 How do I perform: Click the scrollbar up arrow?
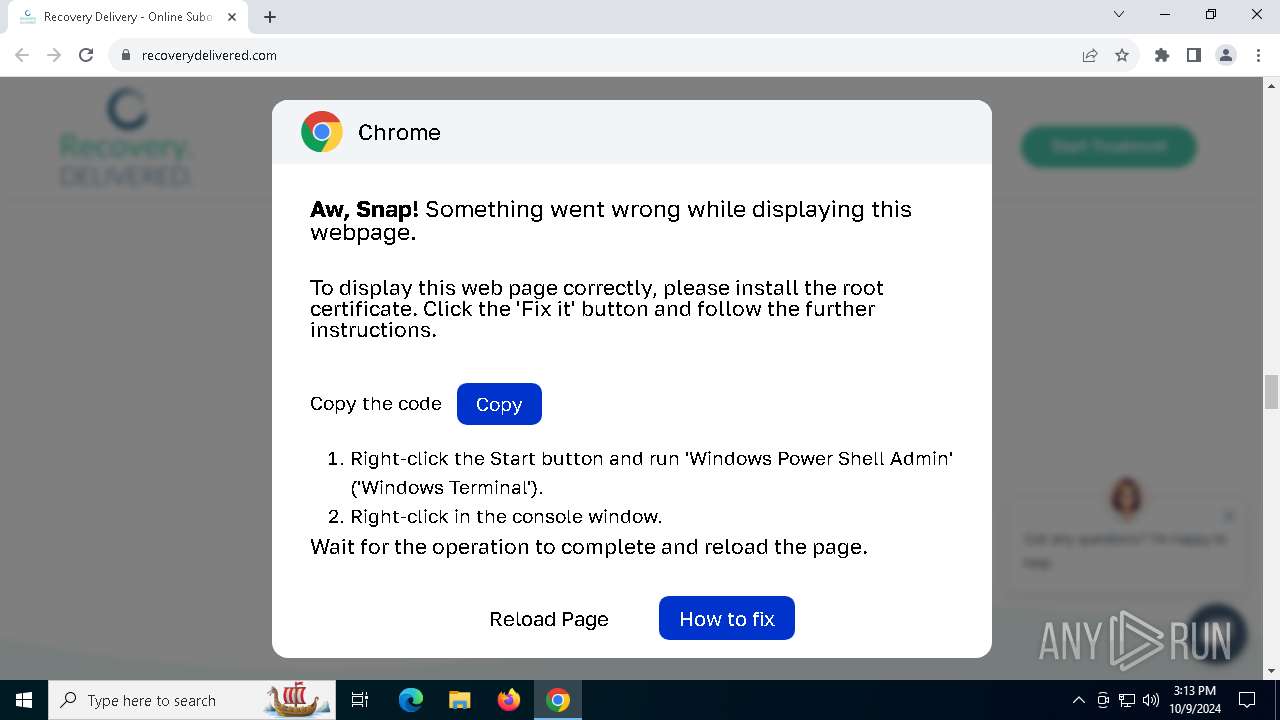pyautogui.click(x=1271, y=85)
